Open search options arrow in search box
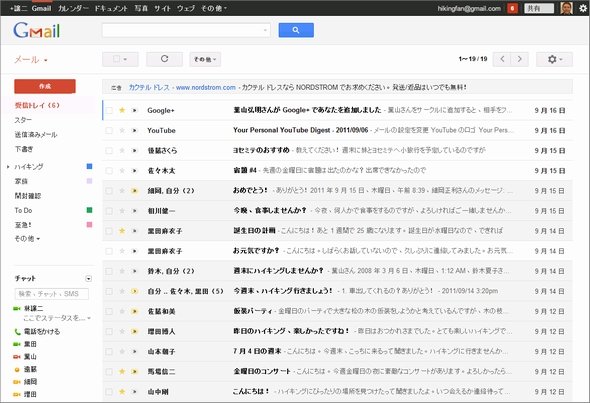Image resolution: width=590 pixels, height=403 pixels. (x=265, y=30)
